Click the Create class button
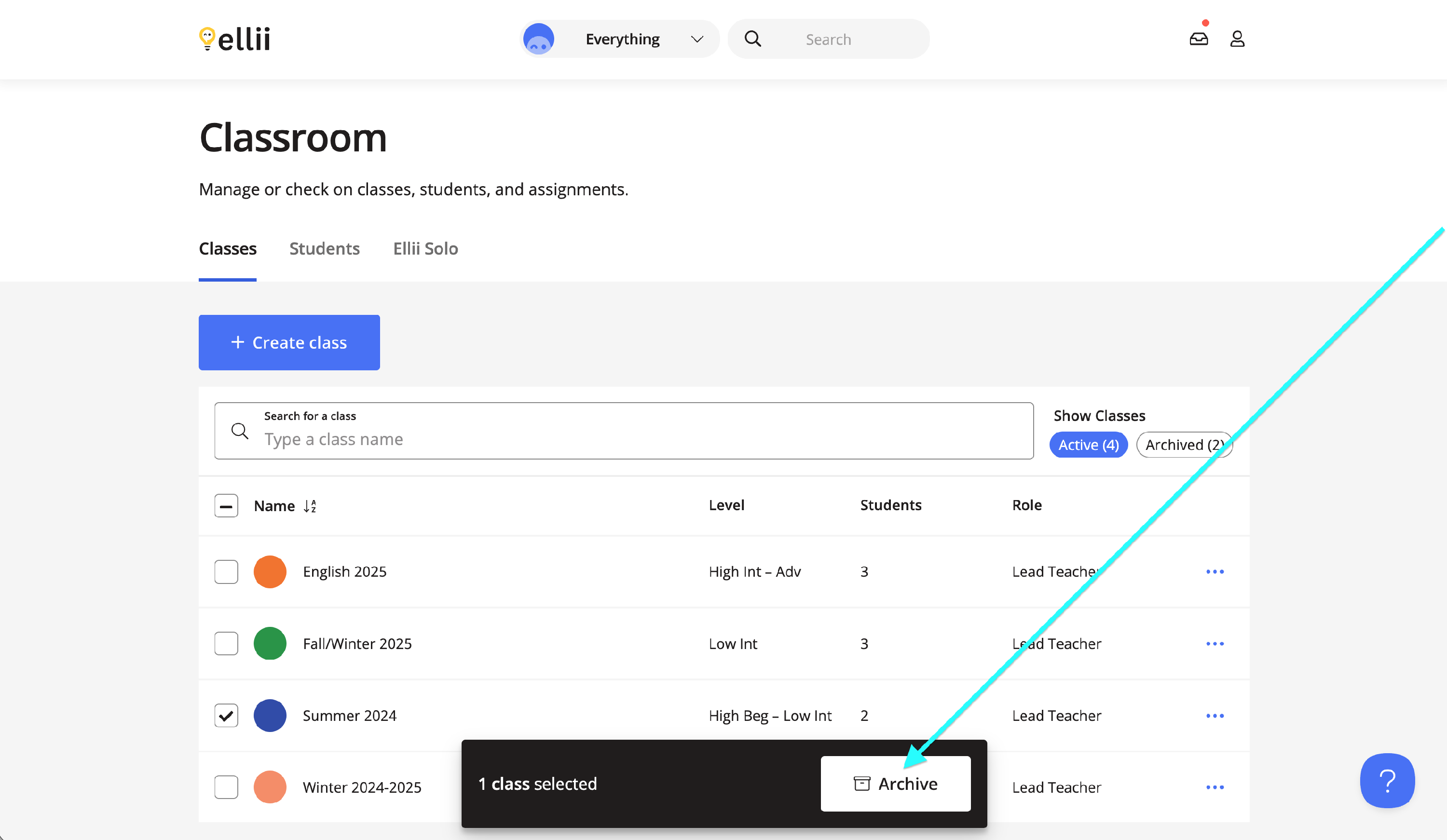This screenshot has height=840, width=1447. [289, 342]
